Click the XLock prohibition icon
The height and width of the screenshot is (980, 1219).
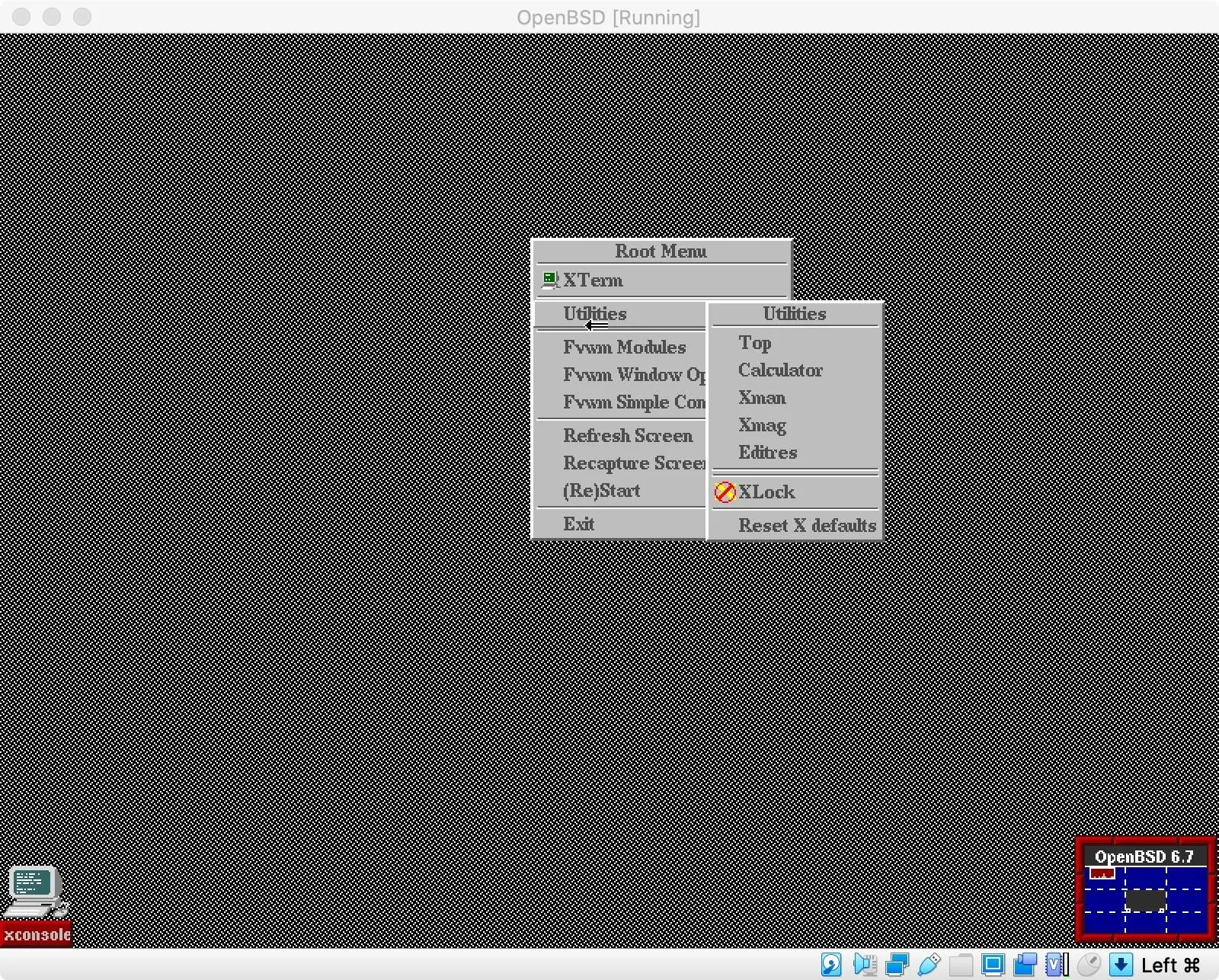[x=725, y=492]
